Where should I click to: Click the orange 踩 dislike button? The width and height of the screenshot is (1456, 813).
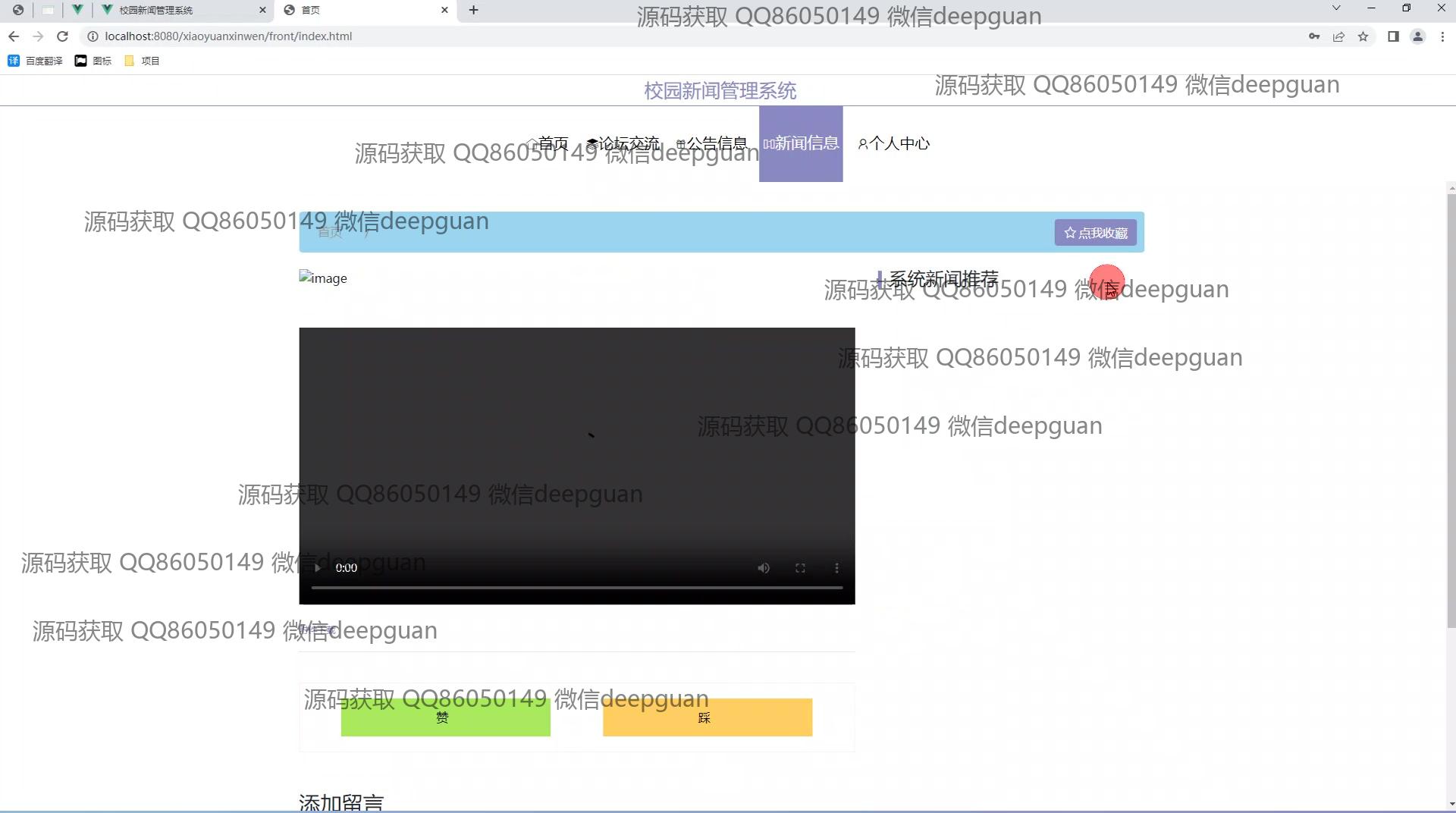(x=708, y=717)
